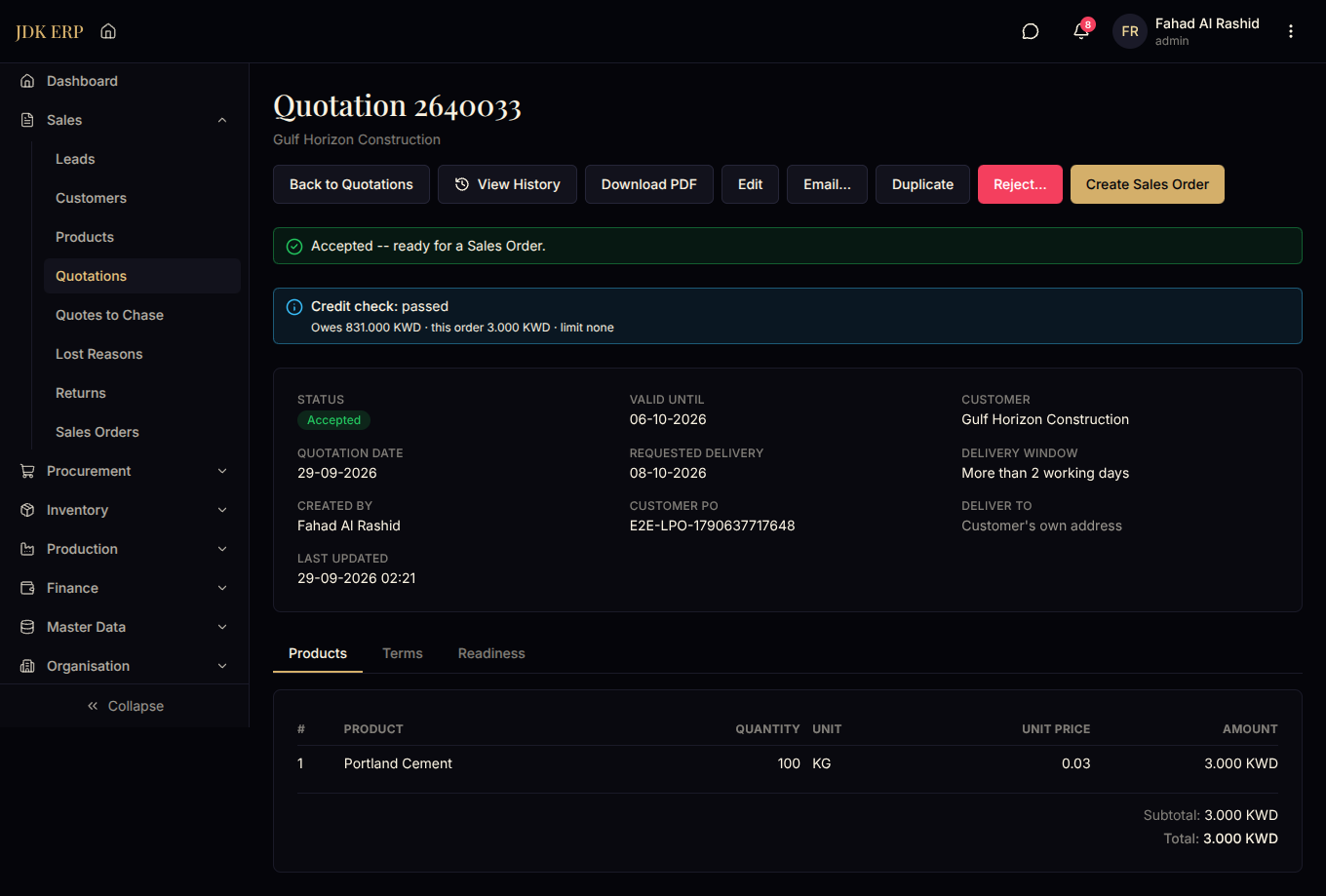This screenshot has width=1326, height=896.
Task: Click Back to Quotations
Action: pos(351,184)
